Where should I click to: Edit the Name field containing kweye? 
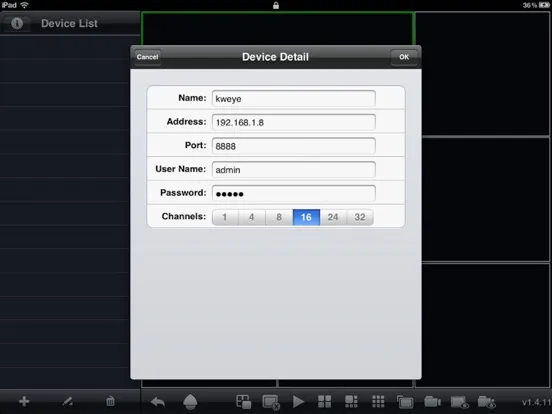294,98
